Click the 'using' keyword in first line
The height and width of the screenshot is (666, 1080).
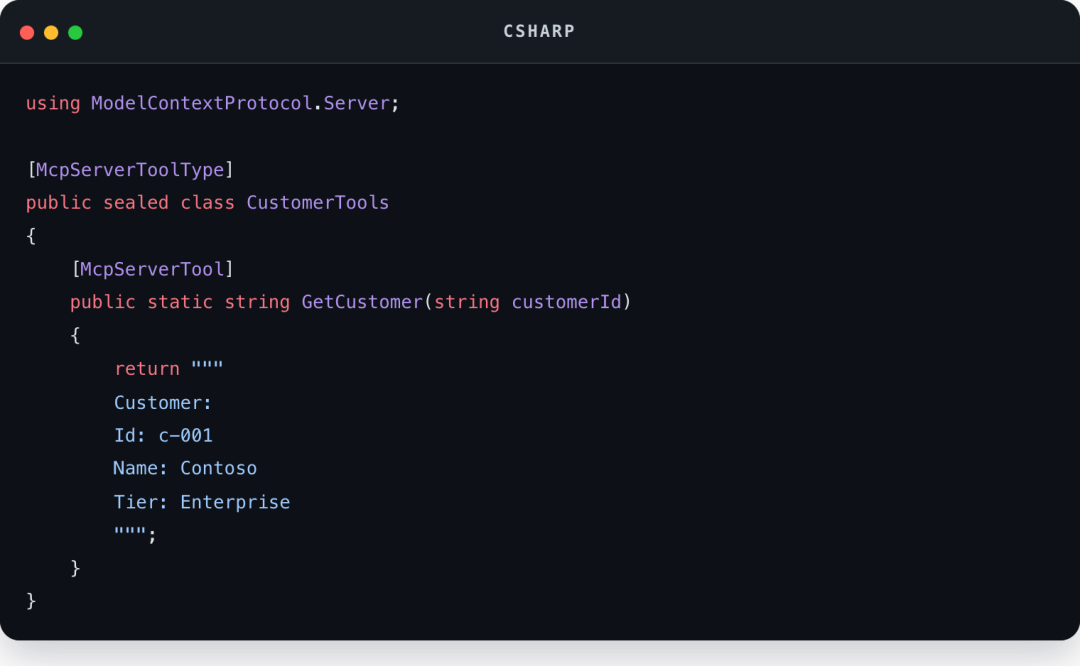(x=53, y=103)
